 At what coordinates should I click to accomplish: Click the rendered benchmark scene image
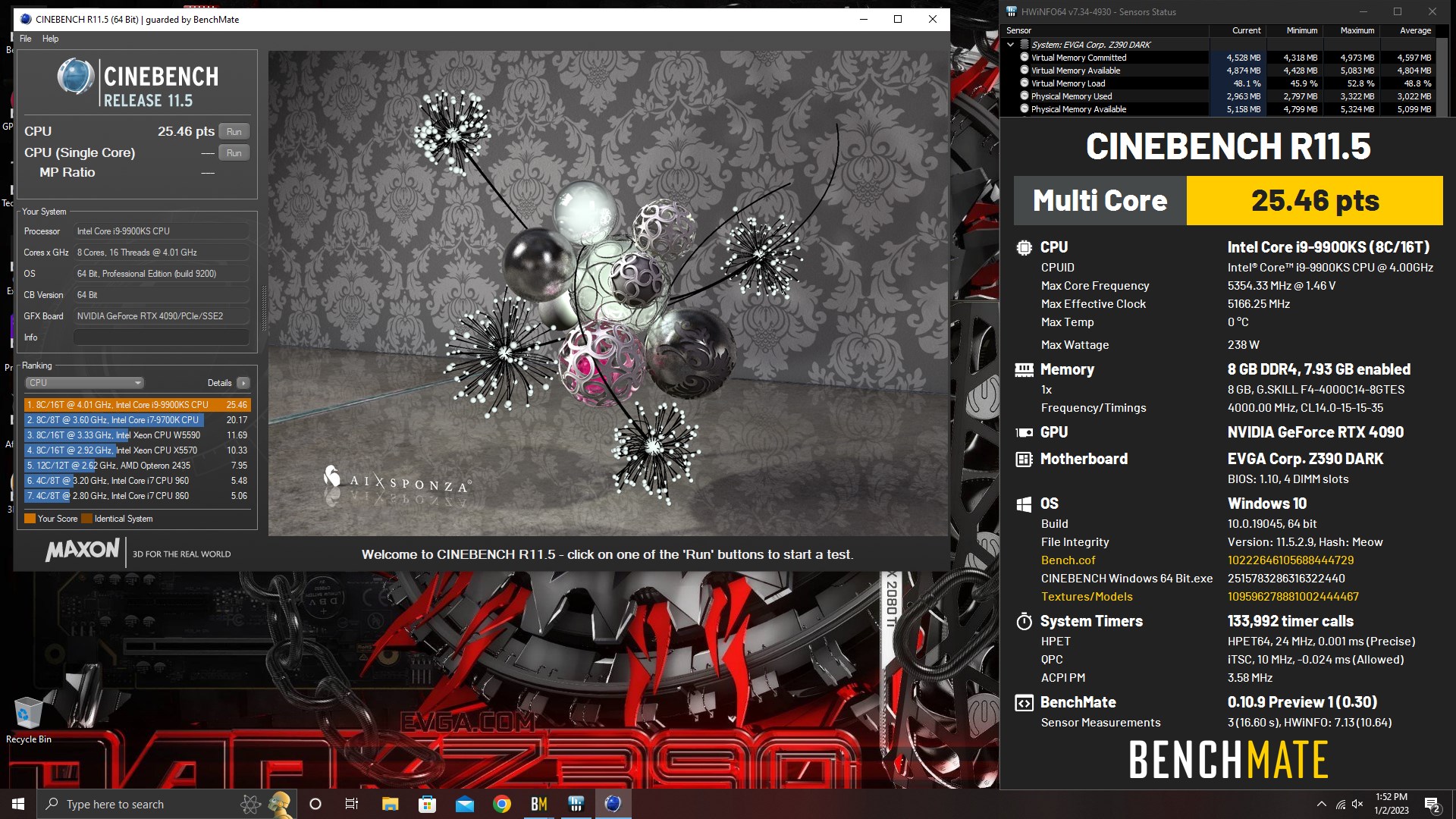[x=608, y=293]
